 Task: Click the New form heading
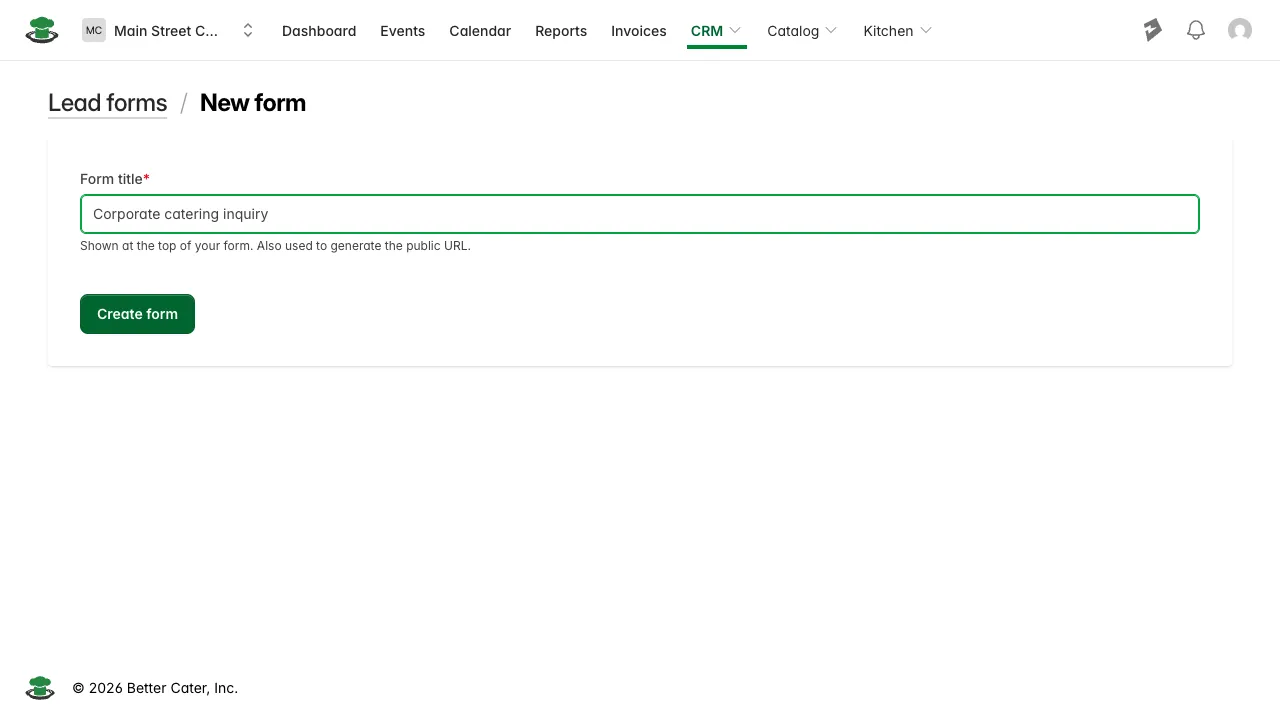pyautogui.click(x=253, y=103)
